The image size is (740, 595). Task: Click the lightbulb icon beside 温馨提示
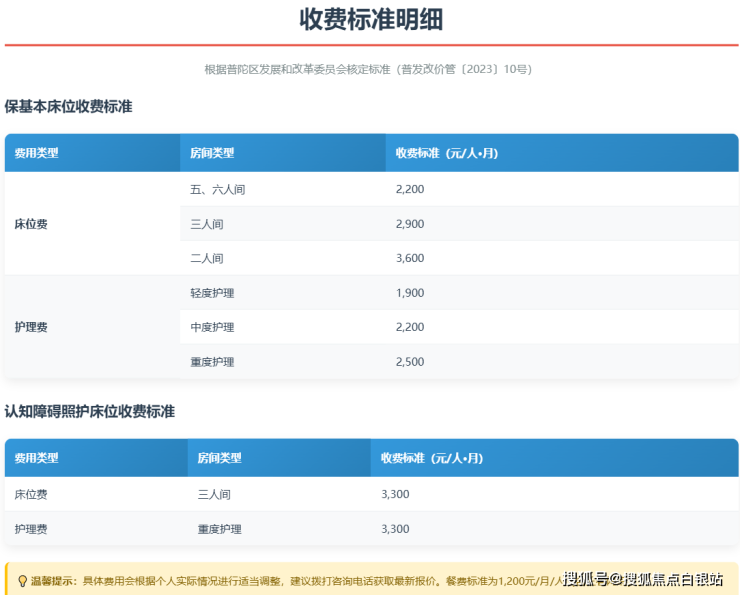point(22,580)
